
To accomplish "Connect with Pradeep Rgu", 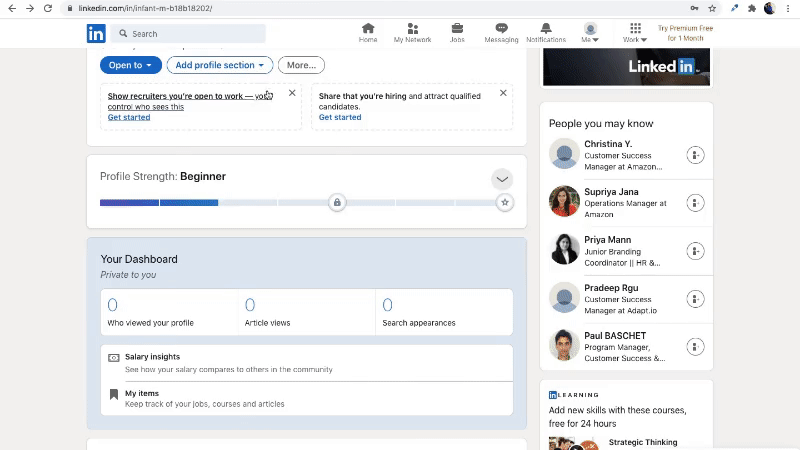I will pos(695,299).
